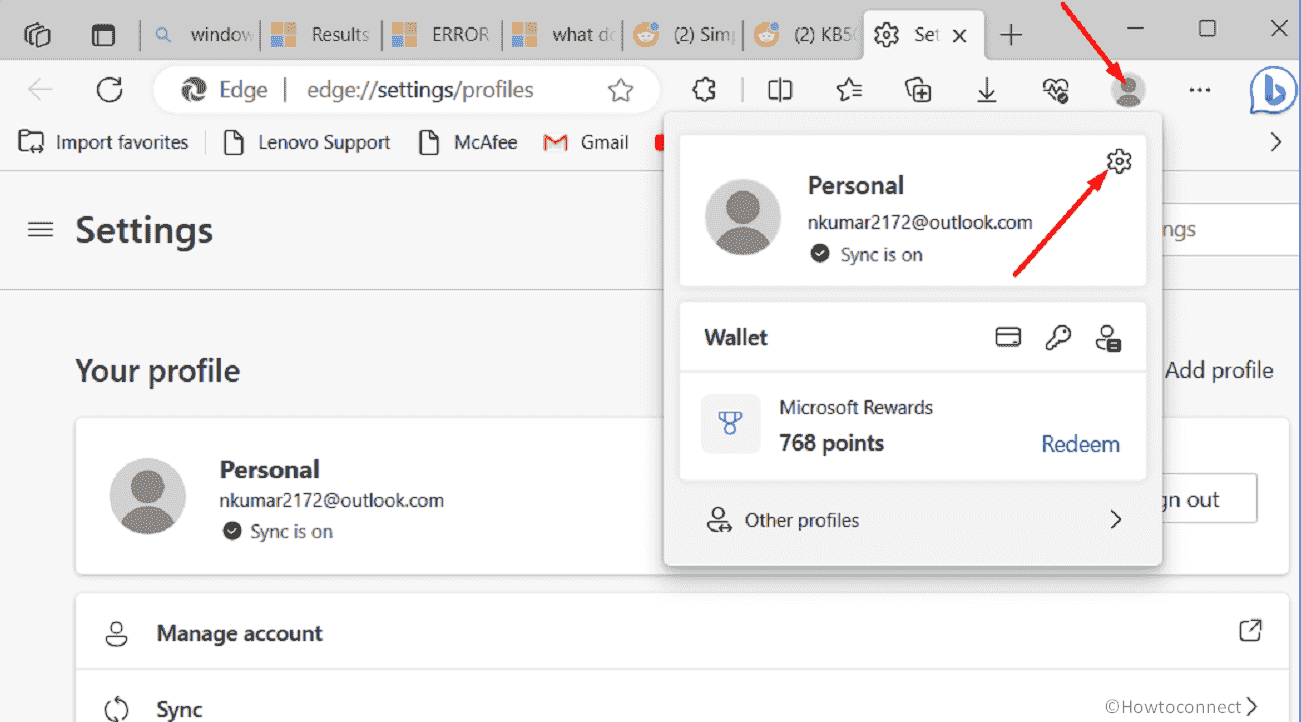Open a new tab with plus
The image size is (1301, 722).
click(1011, 35)
